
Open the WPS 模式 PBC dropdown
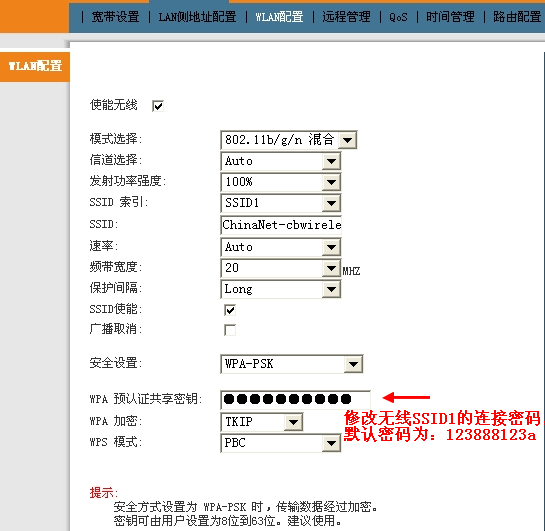point(280,443)
